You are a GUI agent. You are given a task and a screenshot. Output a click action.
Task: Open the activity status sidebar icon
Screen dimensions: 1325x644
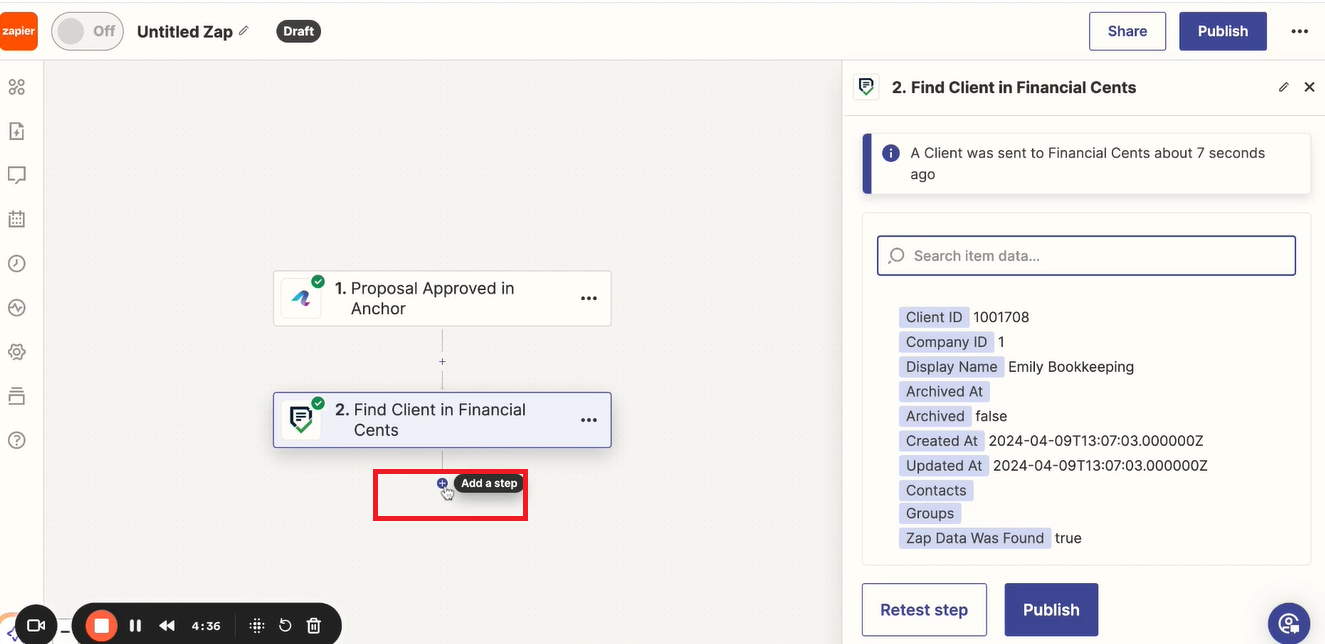point(16,308)
